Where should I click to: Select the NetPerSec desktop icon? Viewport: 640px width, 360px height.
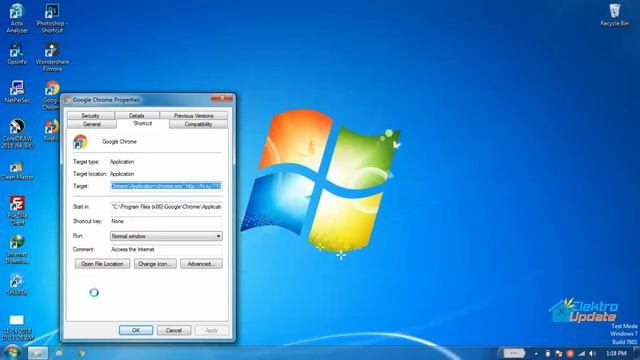click(17, 92)
